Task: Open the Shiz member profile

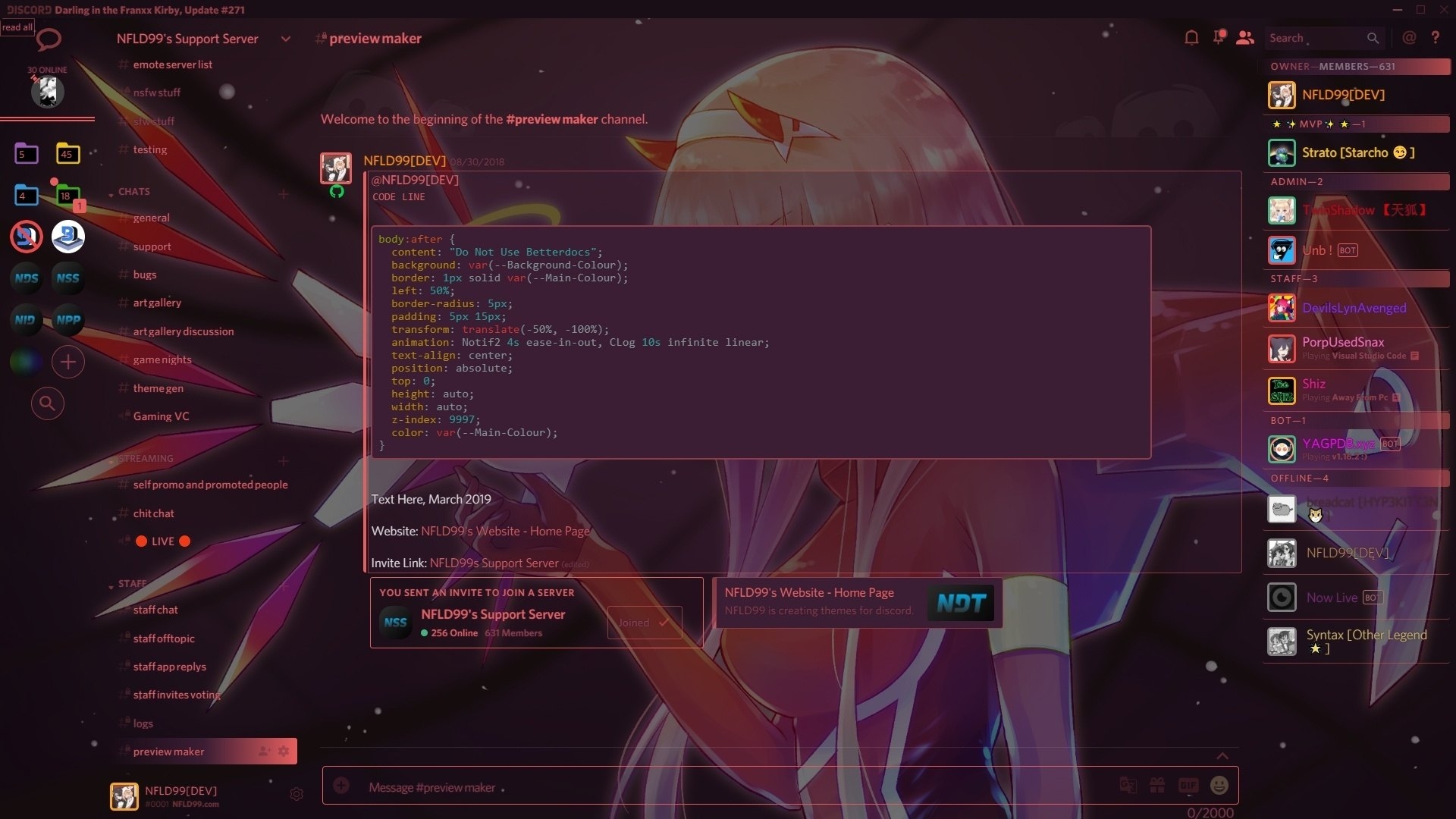Action: click(x=1357, y=391)
